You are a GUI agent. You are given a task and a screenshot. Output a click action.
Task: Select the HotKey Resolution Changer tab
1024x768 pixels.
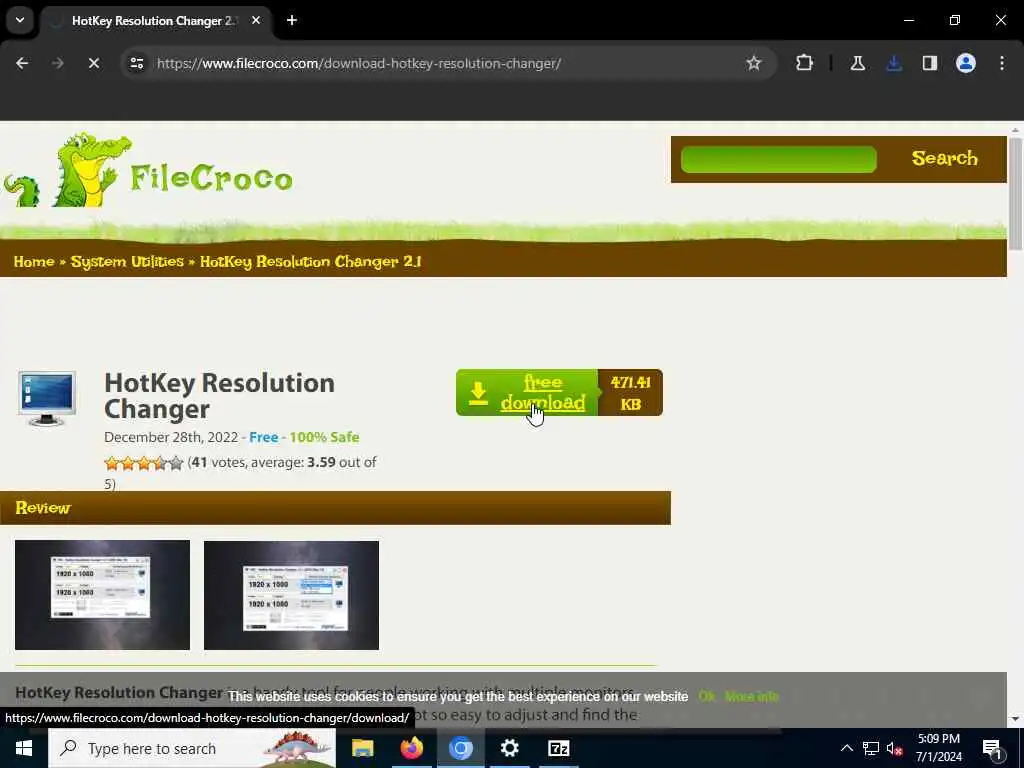tap(153, 21)
